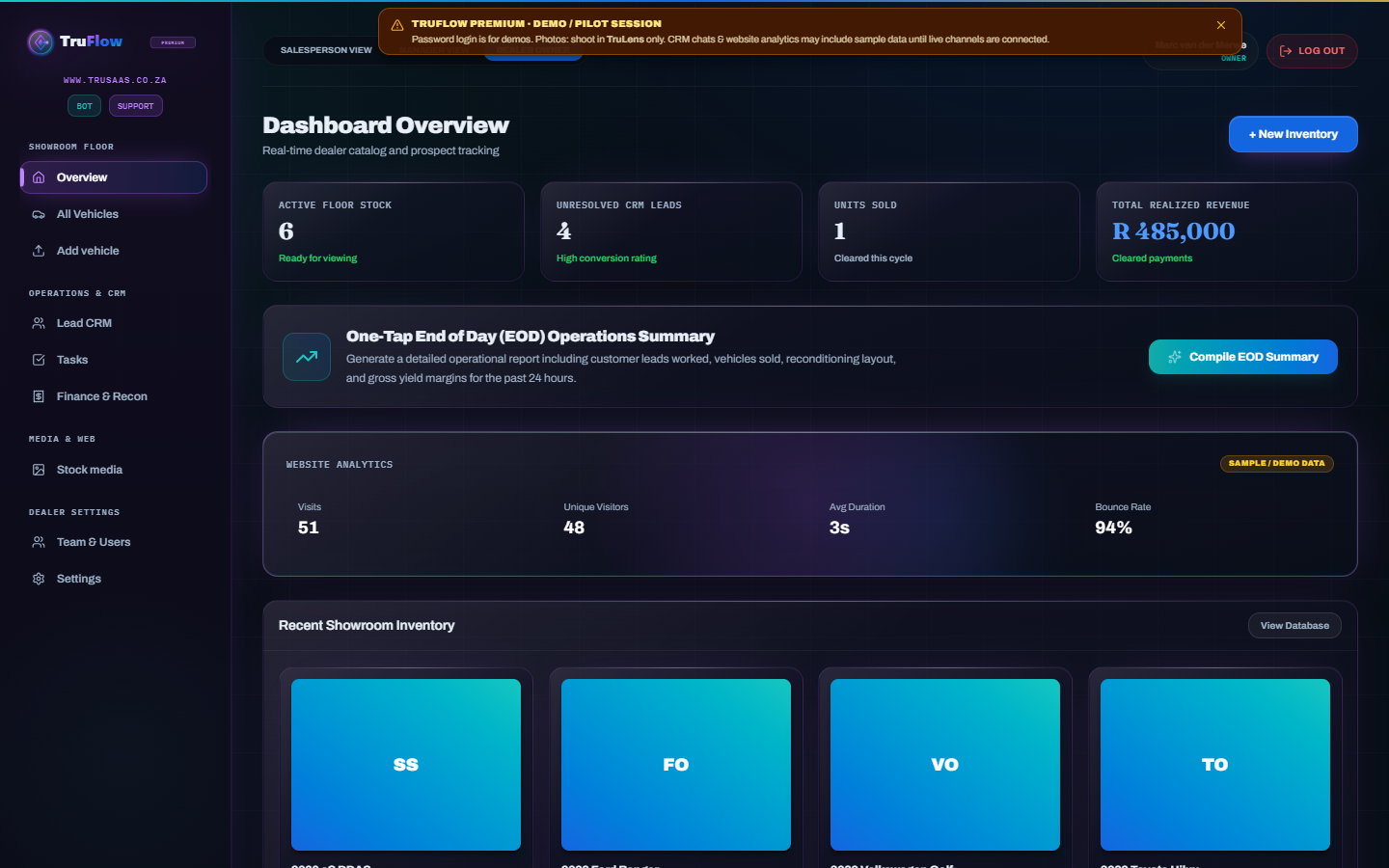This screenshot has height=868, width=1389.
Task: Dismiss the demo session banner with X
Action: coord(1221,25)
